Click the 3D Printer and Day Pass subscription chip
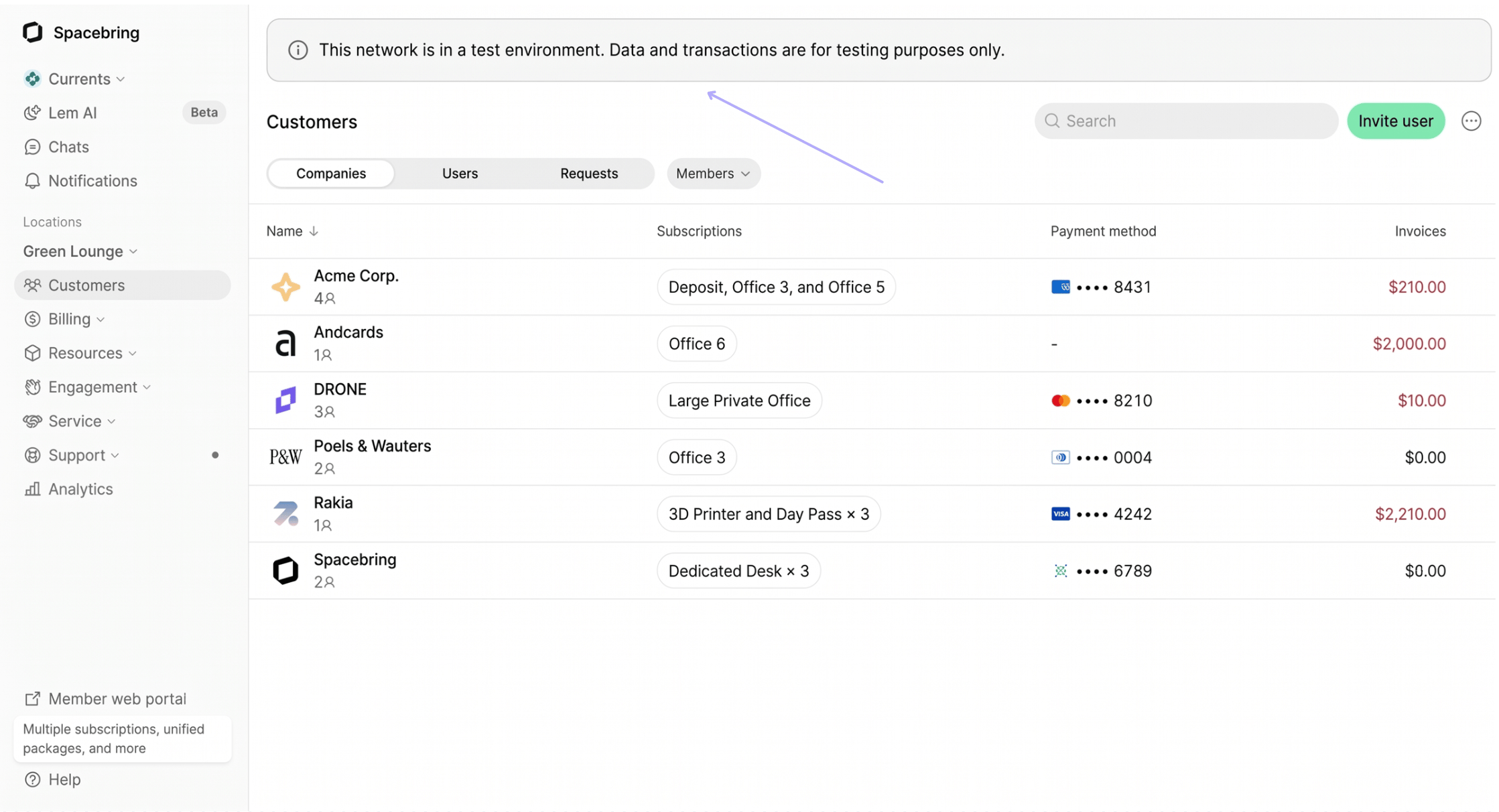1499x812 pixels. click(x=769, y=514)
